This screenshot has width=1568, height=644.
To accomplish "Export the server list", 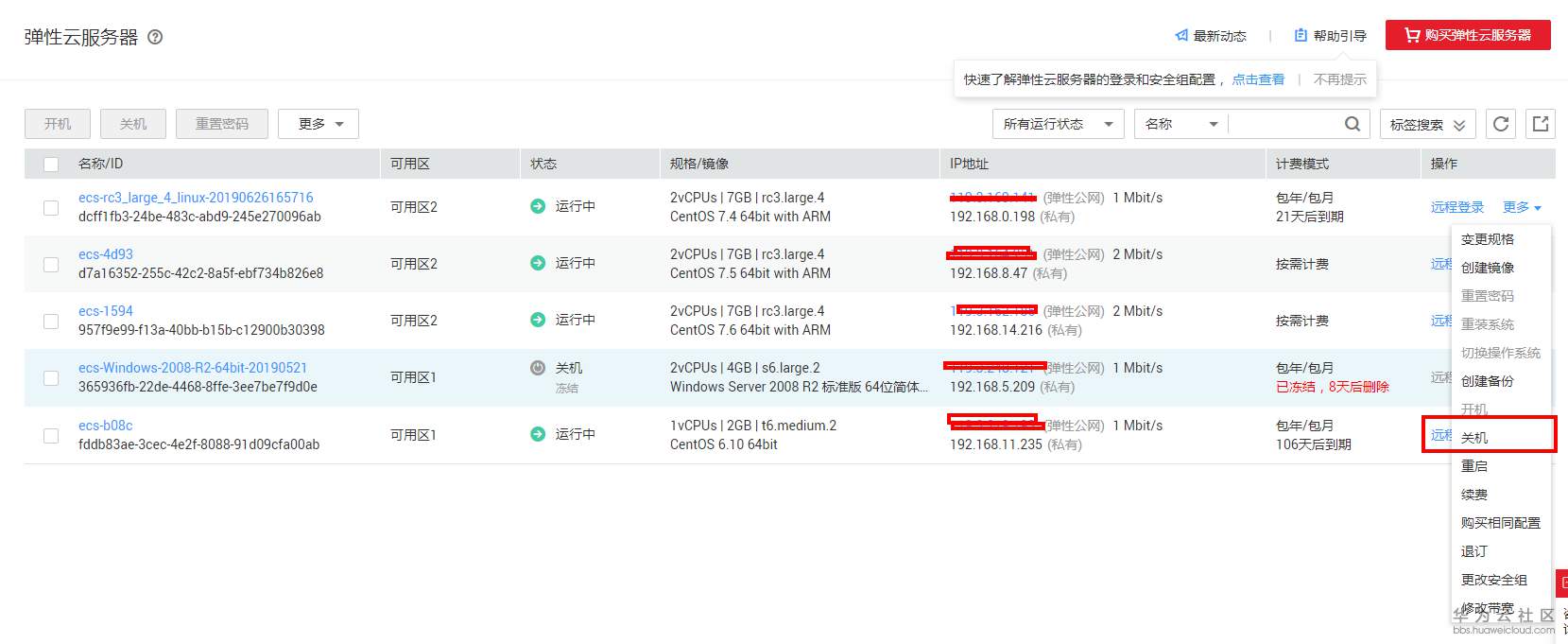I will [1541, 124].
